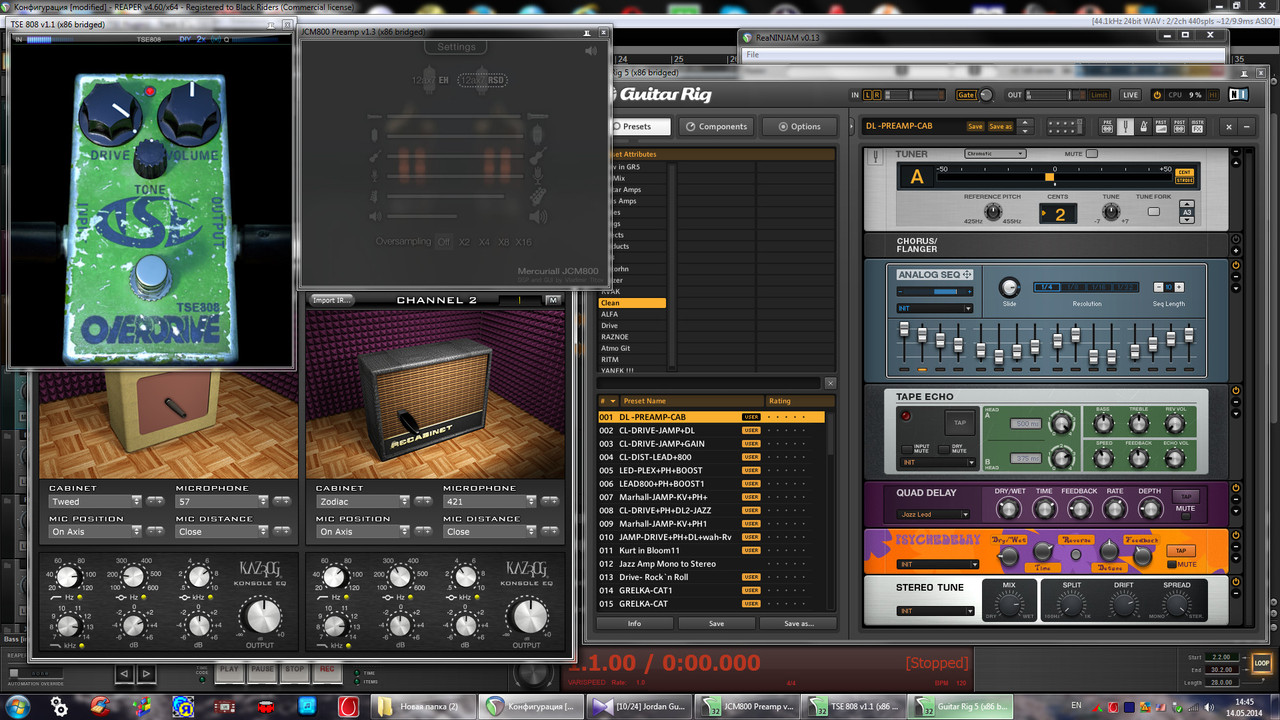Power off the Psychedelay module
The height and width of the screenshot is (720, 1280).
point(1236,536)
